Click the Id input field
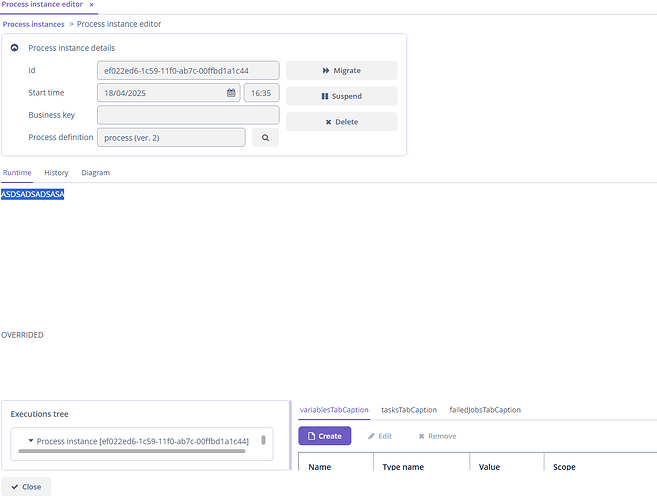Image resolution: width=657 pixels, height=500 pixels. (x=188, y=70)
